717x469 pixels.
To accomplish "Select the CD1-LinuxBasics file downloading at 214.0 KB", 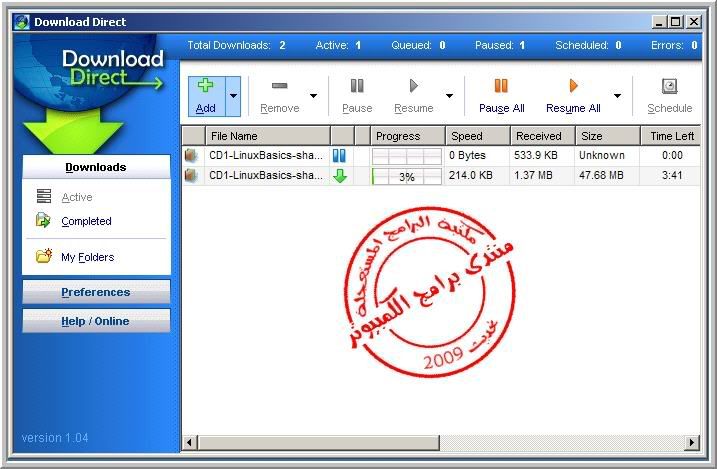I will click(x=266, y=175).
